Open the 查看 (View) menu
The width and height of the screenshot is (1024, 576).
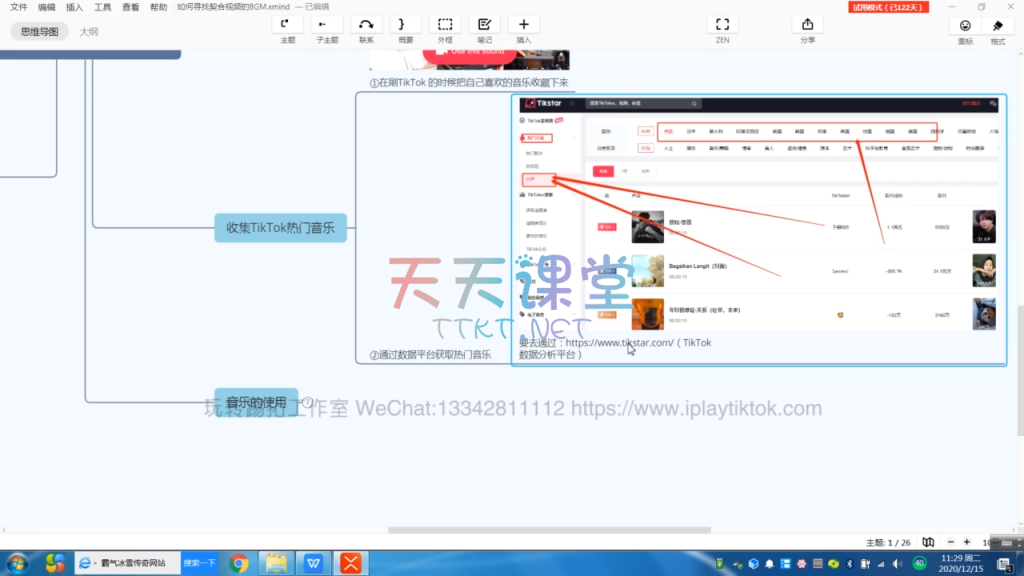[x=131, y=7]
